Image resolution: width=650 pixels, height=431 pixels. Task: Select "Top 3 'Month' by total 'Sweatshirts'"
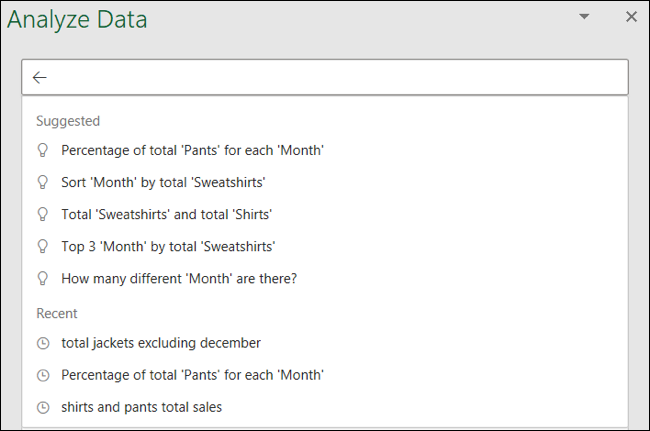[x=168, y=246]
